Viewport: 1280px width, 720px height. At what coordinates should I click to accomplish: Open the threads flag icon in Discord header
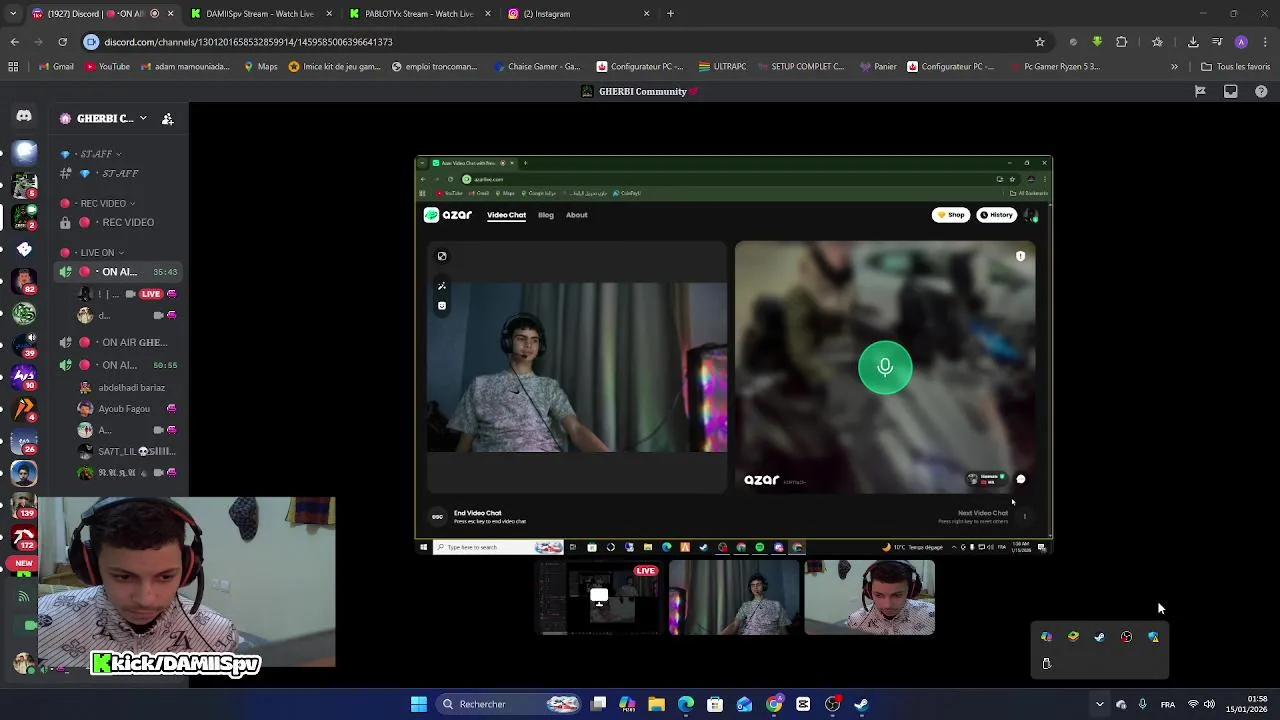point(1200,91)
